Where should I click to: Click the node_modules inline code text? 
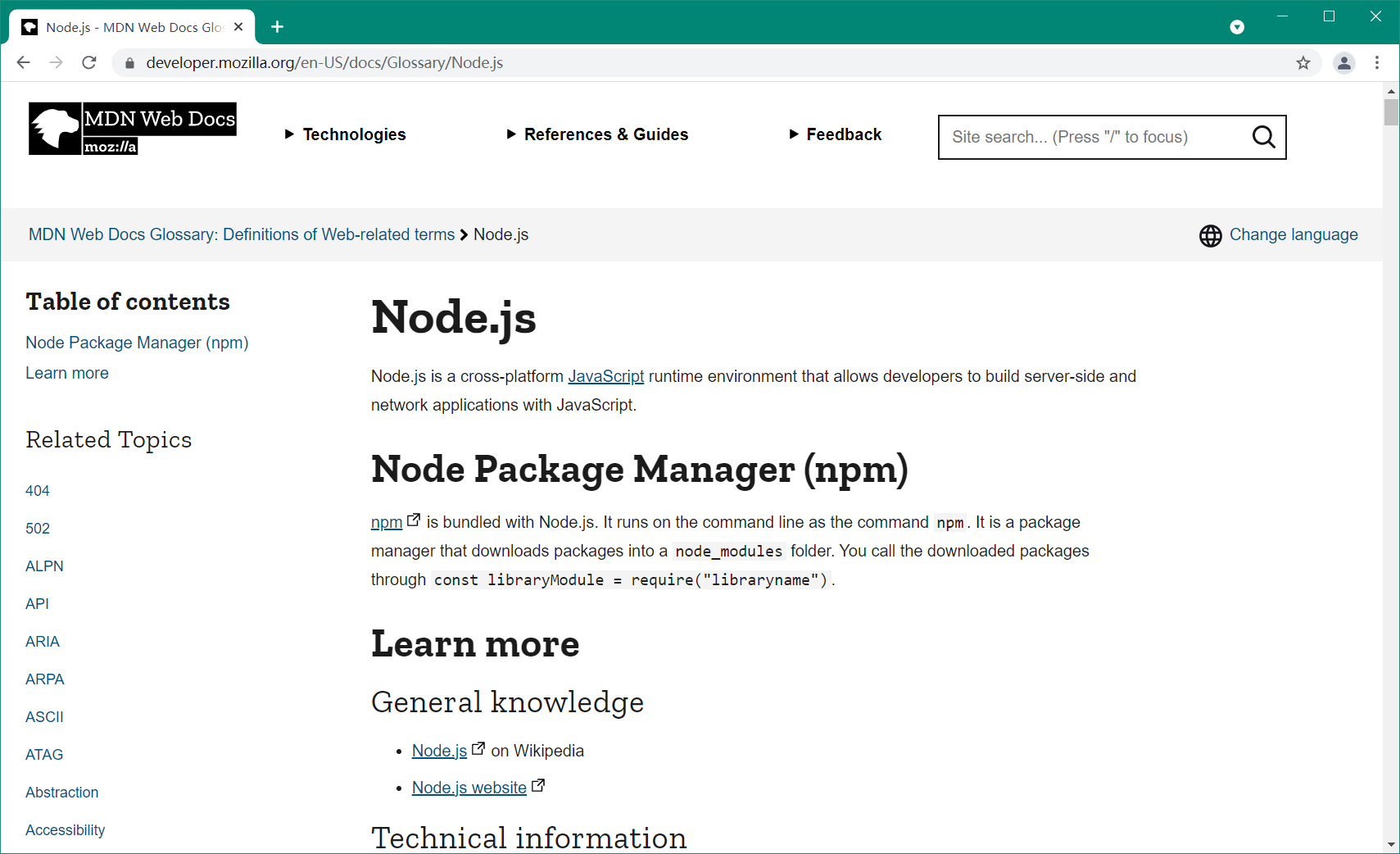(x=729, y=552)
